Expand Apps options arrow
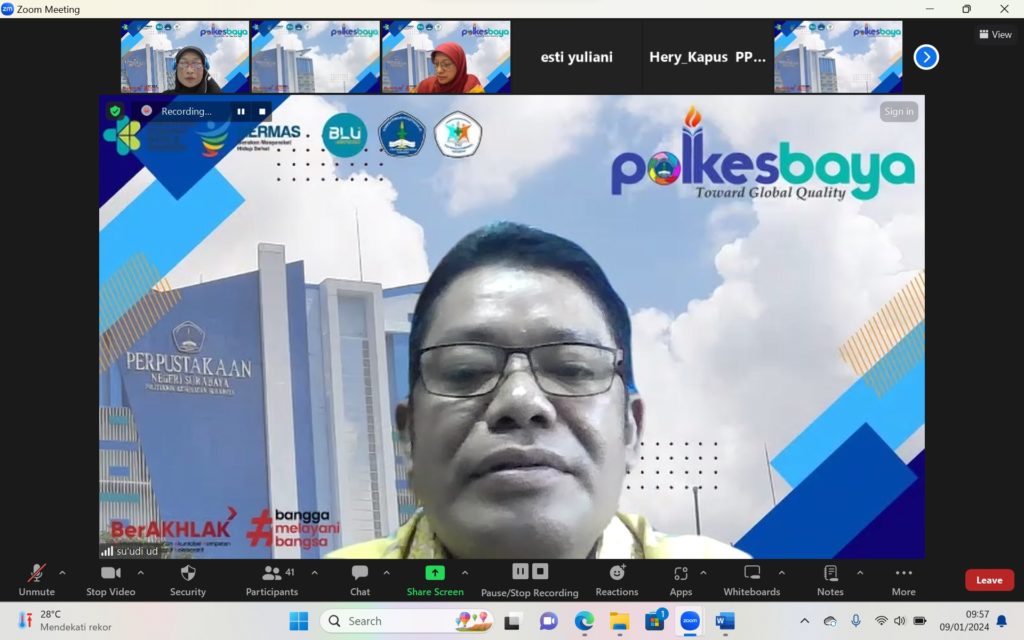 pos(703,573)
